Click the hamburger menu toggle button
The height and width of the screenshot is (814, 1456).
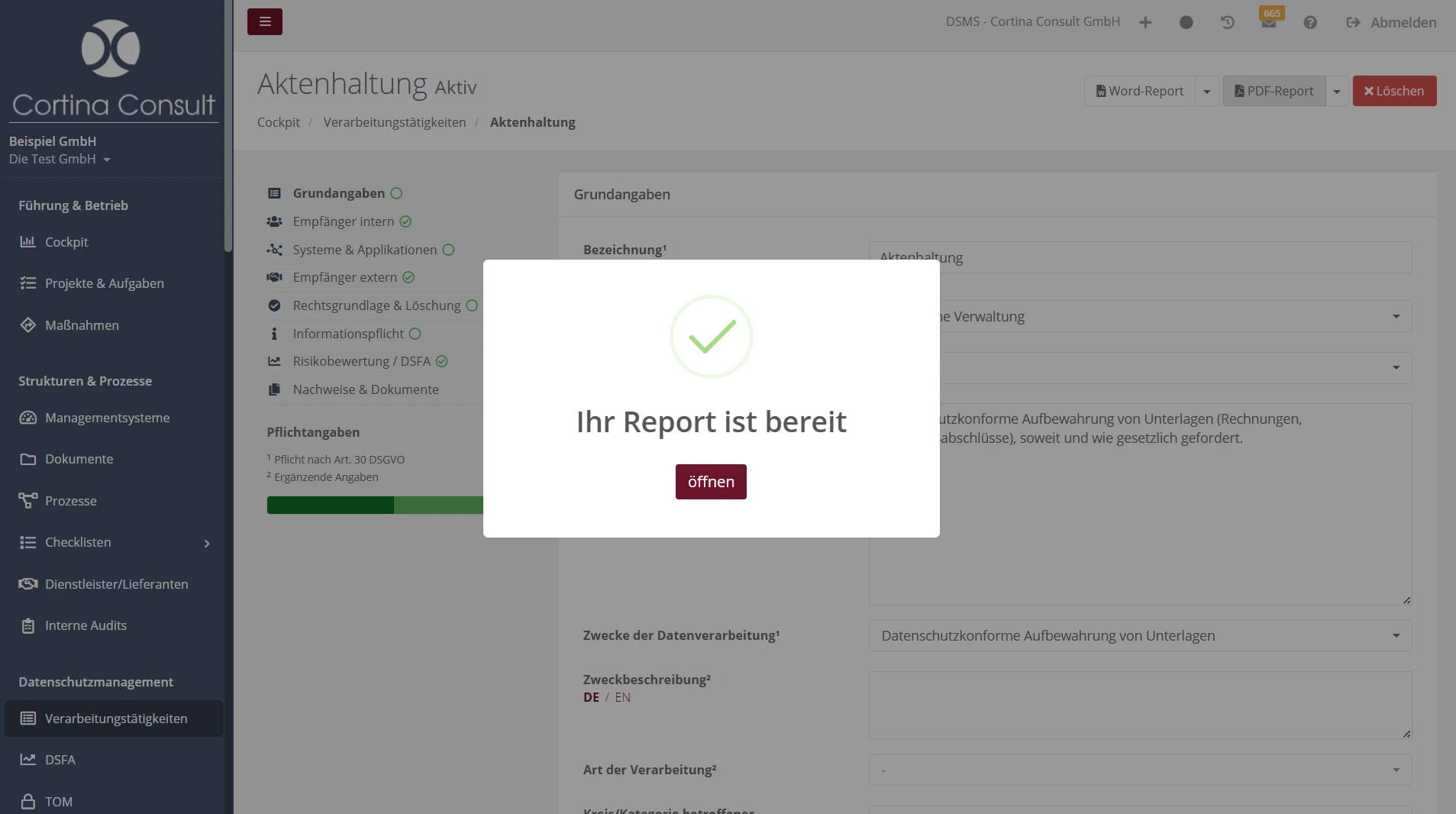point(264,21)
